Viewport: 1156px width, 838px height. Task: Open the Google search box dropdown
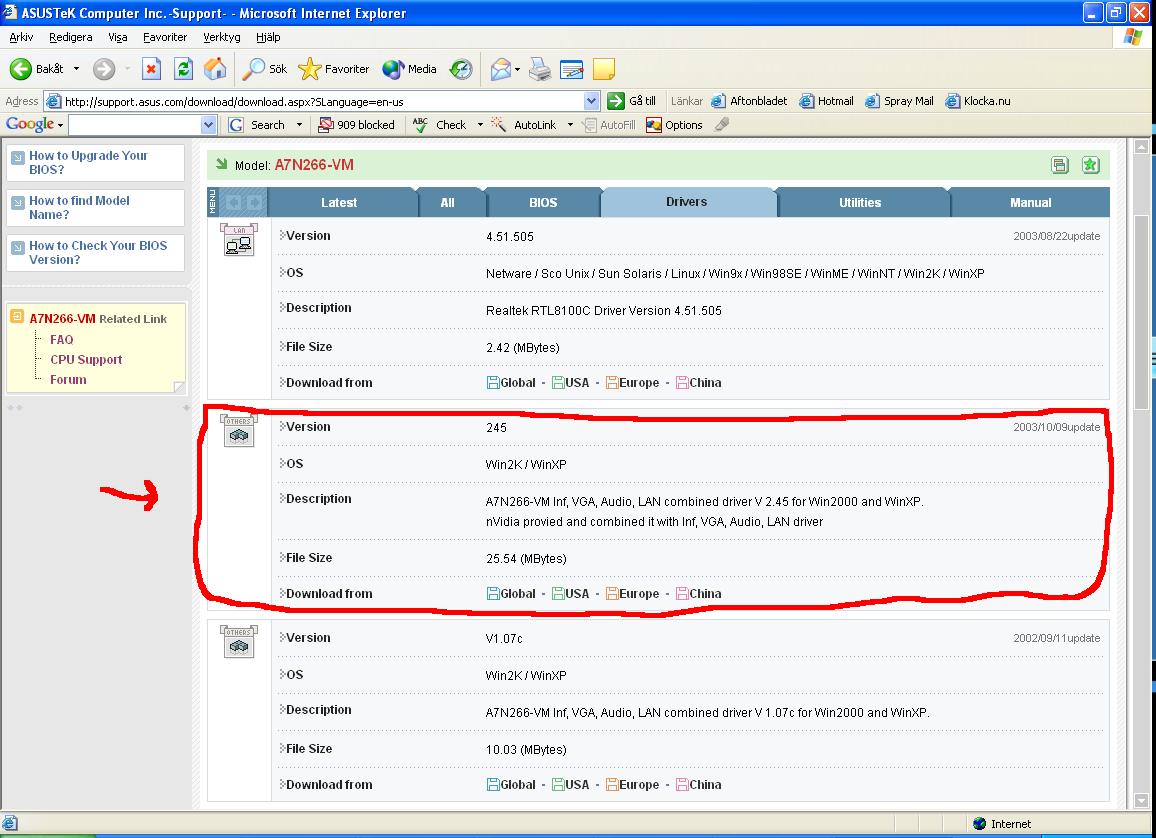(x=209, y=125)
